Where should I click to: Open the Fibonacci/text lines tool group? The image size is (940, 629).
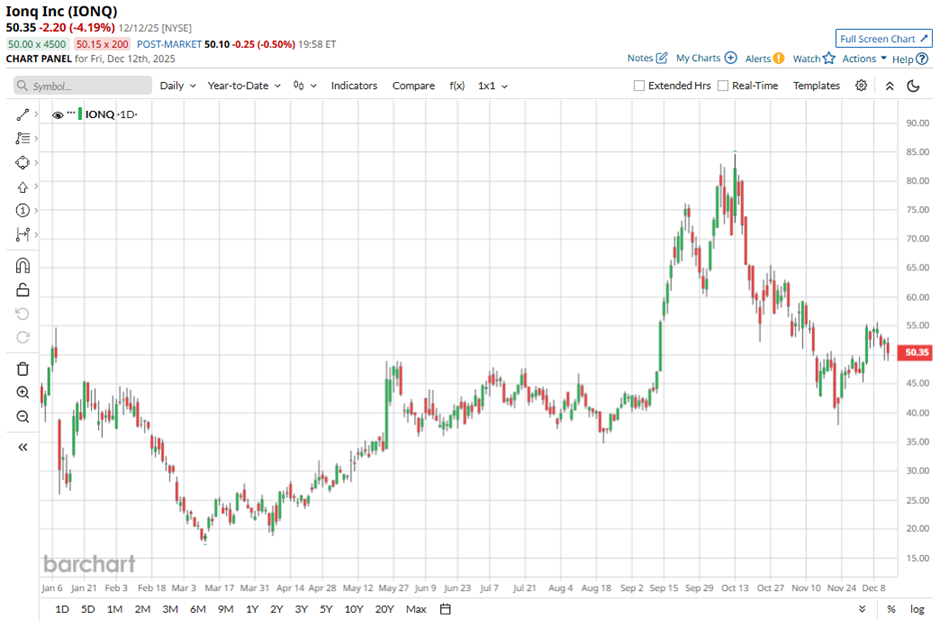click(22, 139)
